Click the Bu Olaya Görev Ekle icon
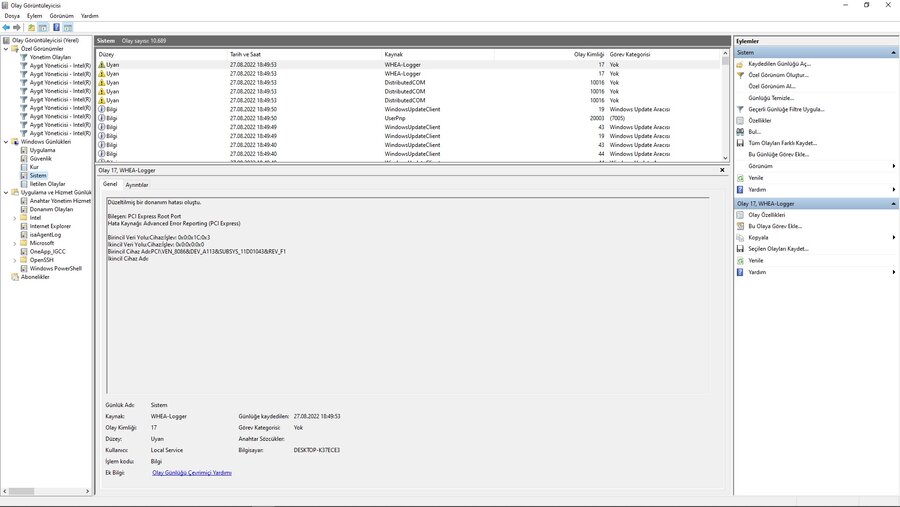900x507 pixels. click(740, 226)
